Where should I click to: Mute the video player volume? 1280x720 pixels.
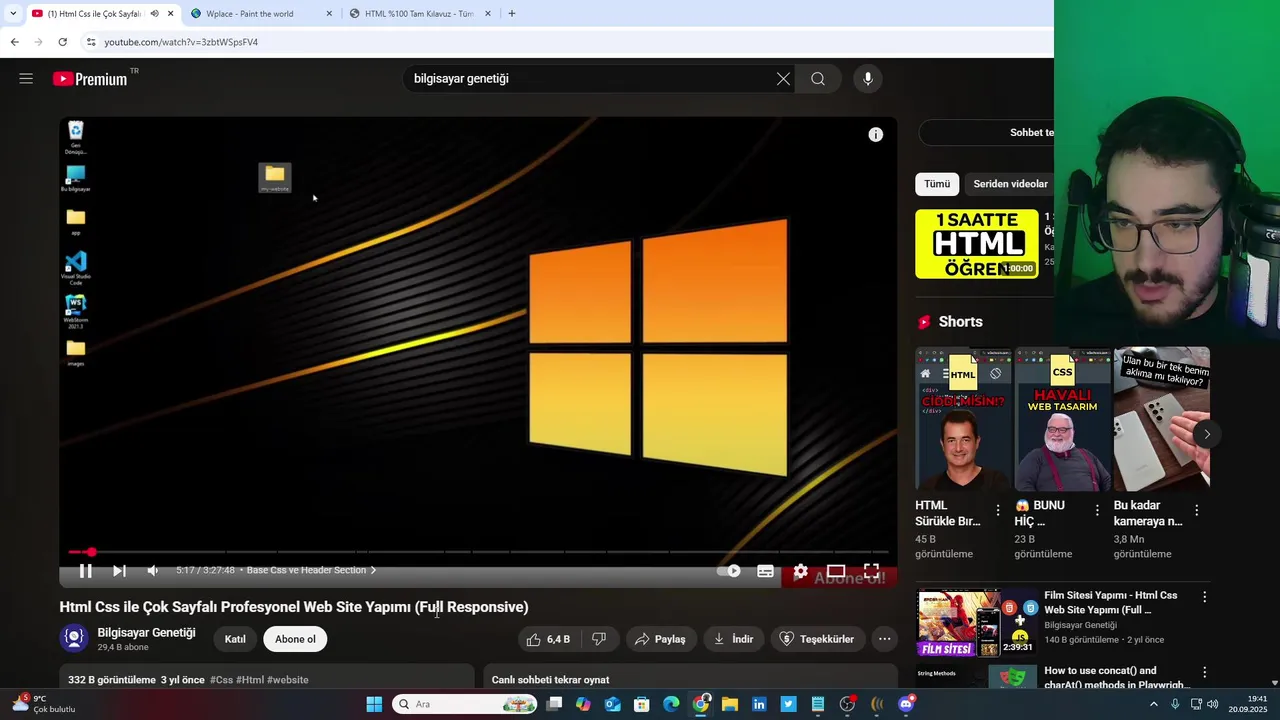click(153, 571)
